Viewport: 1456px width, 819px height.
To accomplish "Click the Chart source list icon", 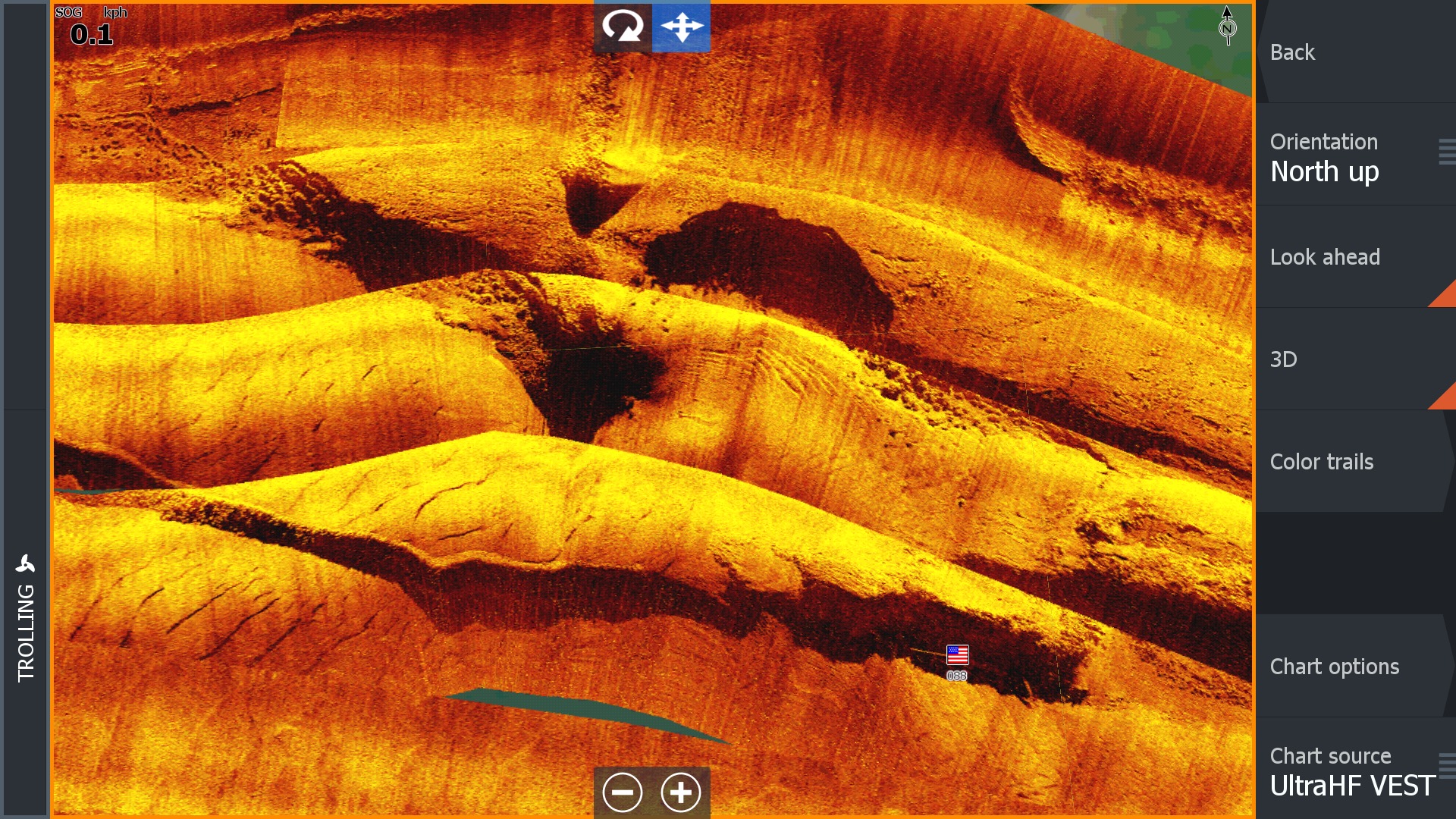I will coord(1446,766).
